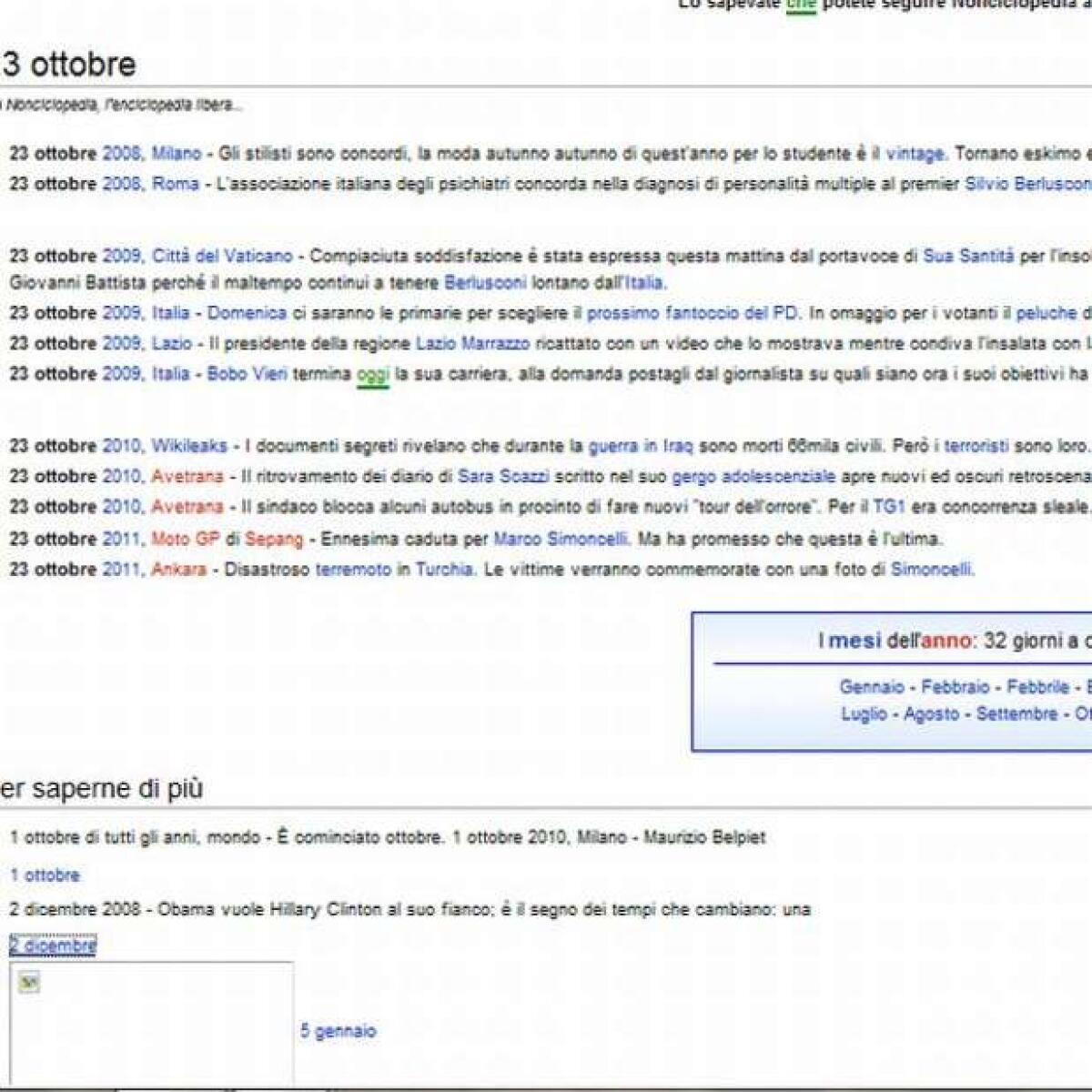This screenshot has height=1092, width=1092.
Task: Open the Marco Simoncelli link
Action: pyautogui.click(x=561, y=540)
